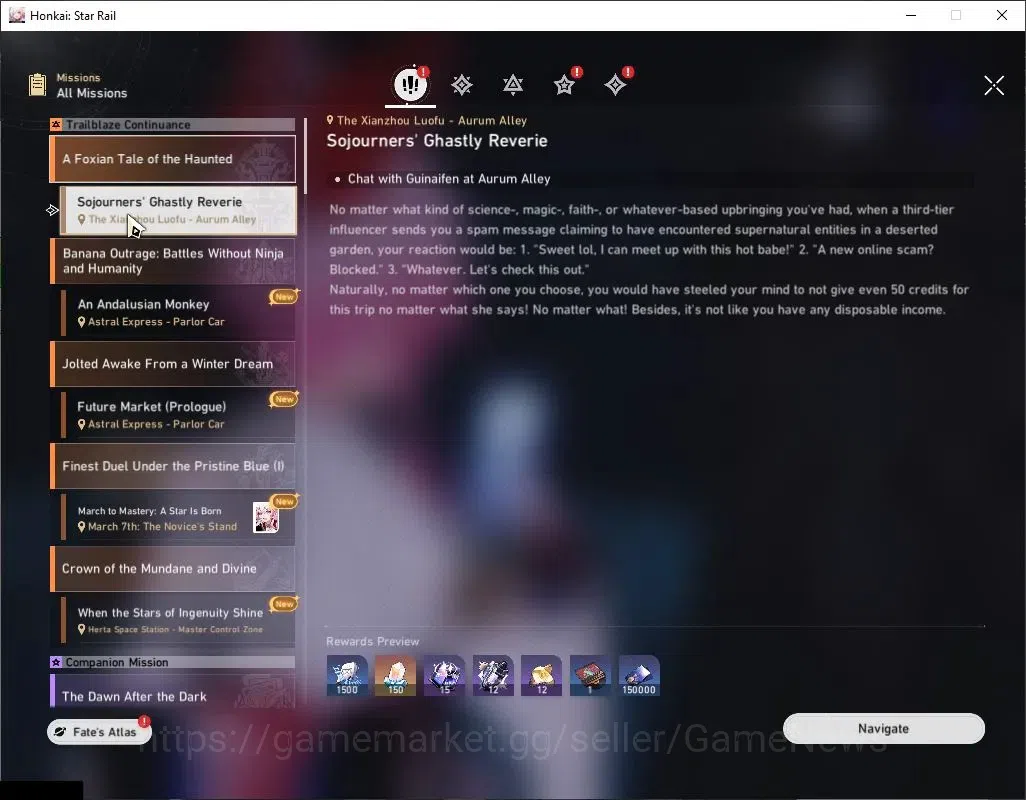The image size is (1026, 800).
Task: Expand Jolted Awake From a Winter Dream group
Action: click(173, 364)
